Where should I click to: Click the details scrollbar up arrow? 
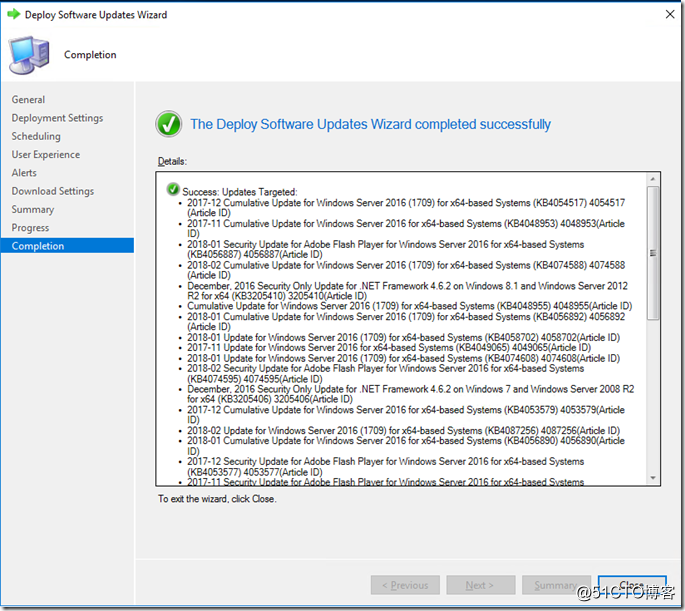[653, 179]
